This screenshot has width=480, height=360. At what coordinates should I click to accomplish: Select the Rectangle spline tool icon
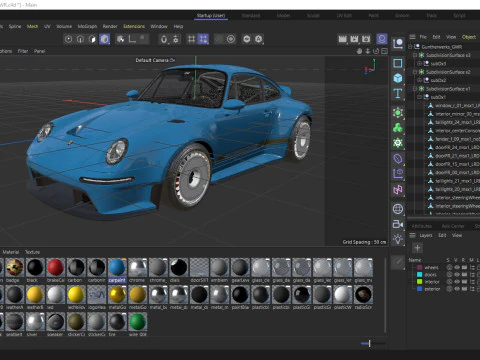point(398,63)
